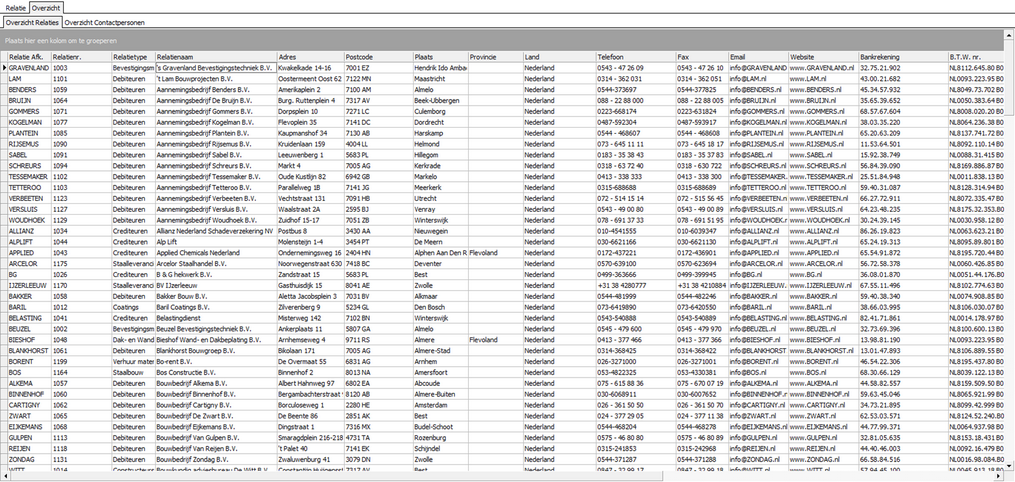Click the Staalbouw relation type cell
Viewport: 1015px width, 482px height.
133,373
